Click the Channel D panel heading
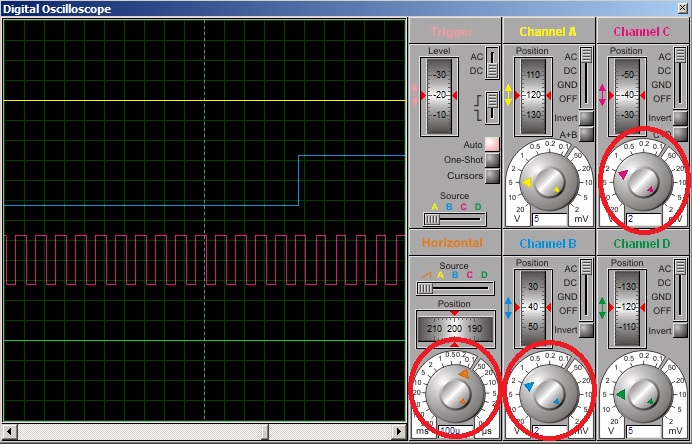Image resolution: width=692 pixels, height=444 pixels. pos(642,244)
